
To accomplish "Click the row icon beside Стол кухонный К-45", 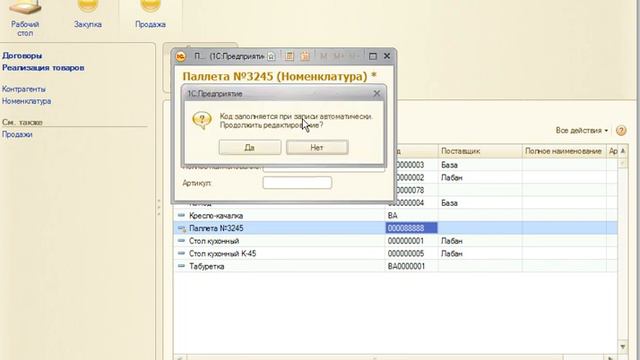I will tap(181, 253).
